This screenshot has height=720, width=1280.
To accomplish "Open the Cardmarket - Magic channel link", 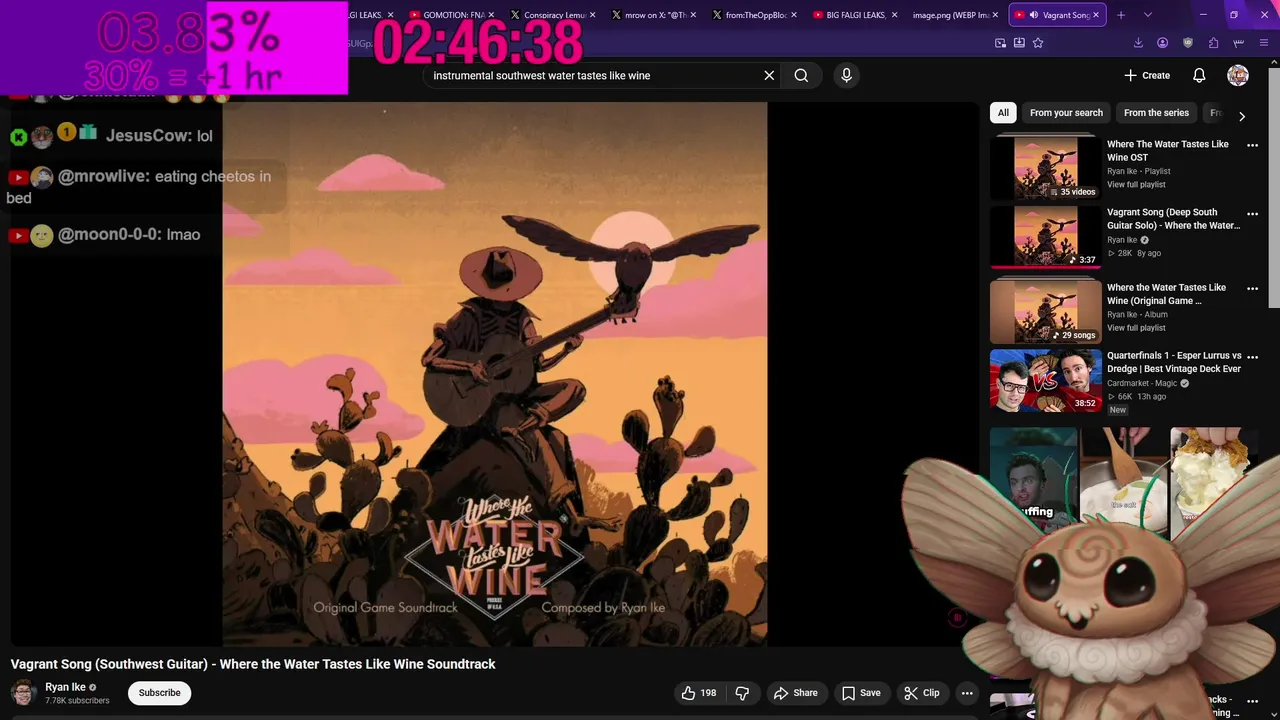I will click(x=1142, y=383).
